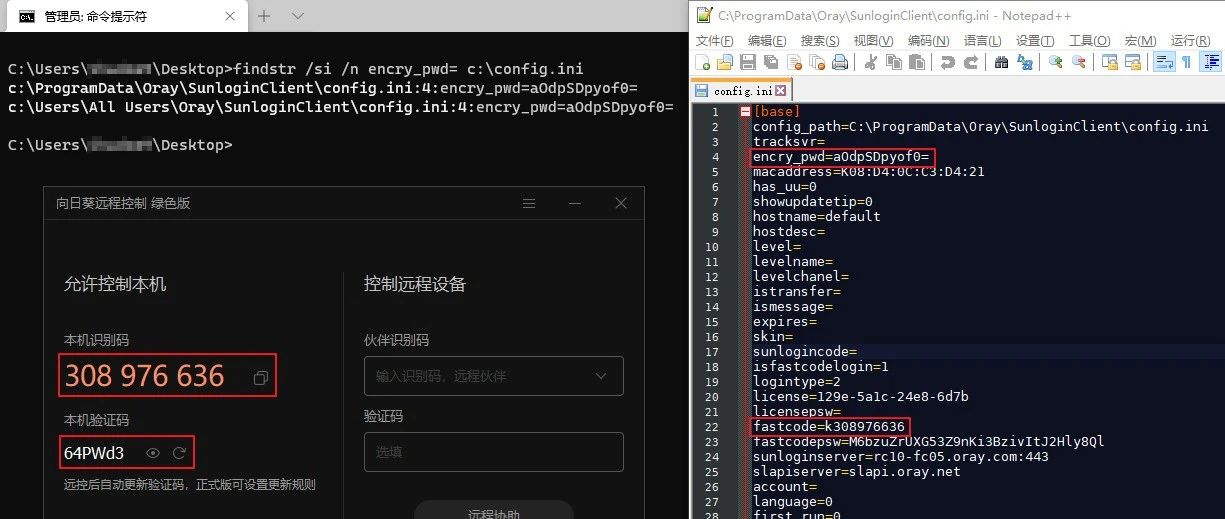Open the 宏(M) menu in Notepad++
This screenshot has width=1225, height=519.
[1140, 40]
